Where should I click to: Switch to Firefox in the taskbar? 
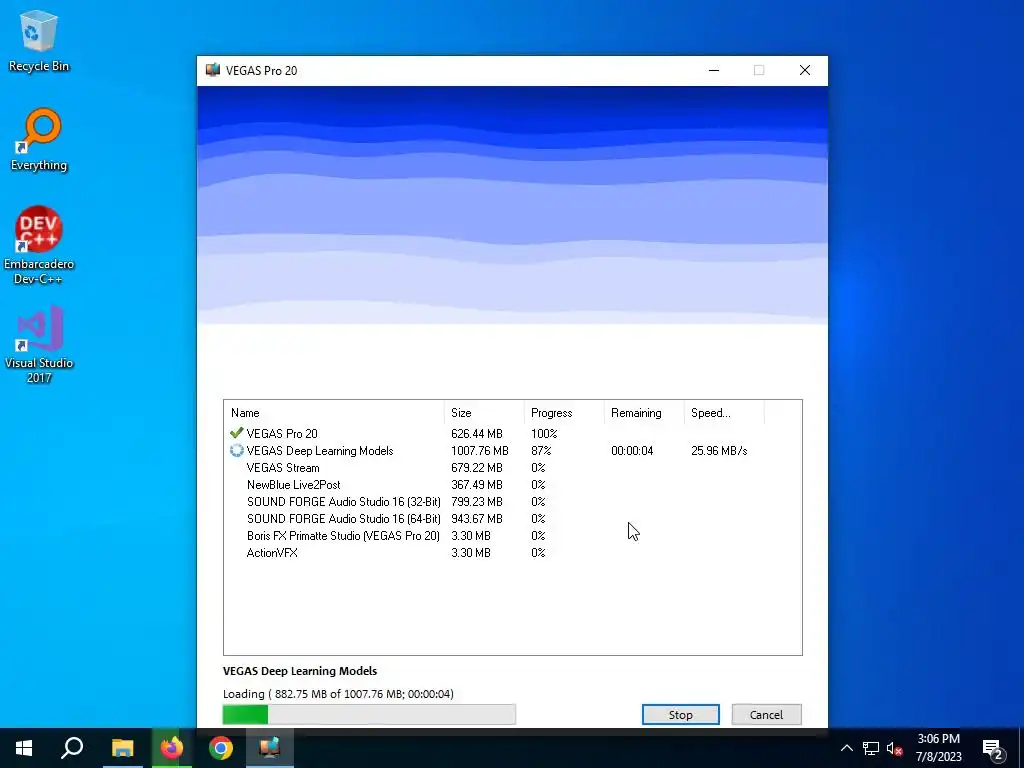click(172, 748)
